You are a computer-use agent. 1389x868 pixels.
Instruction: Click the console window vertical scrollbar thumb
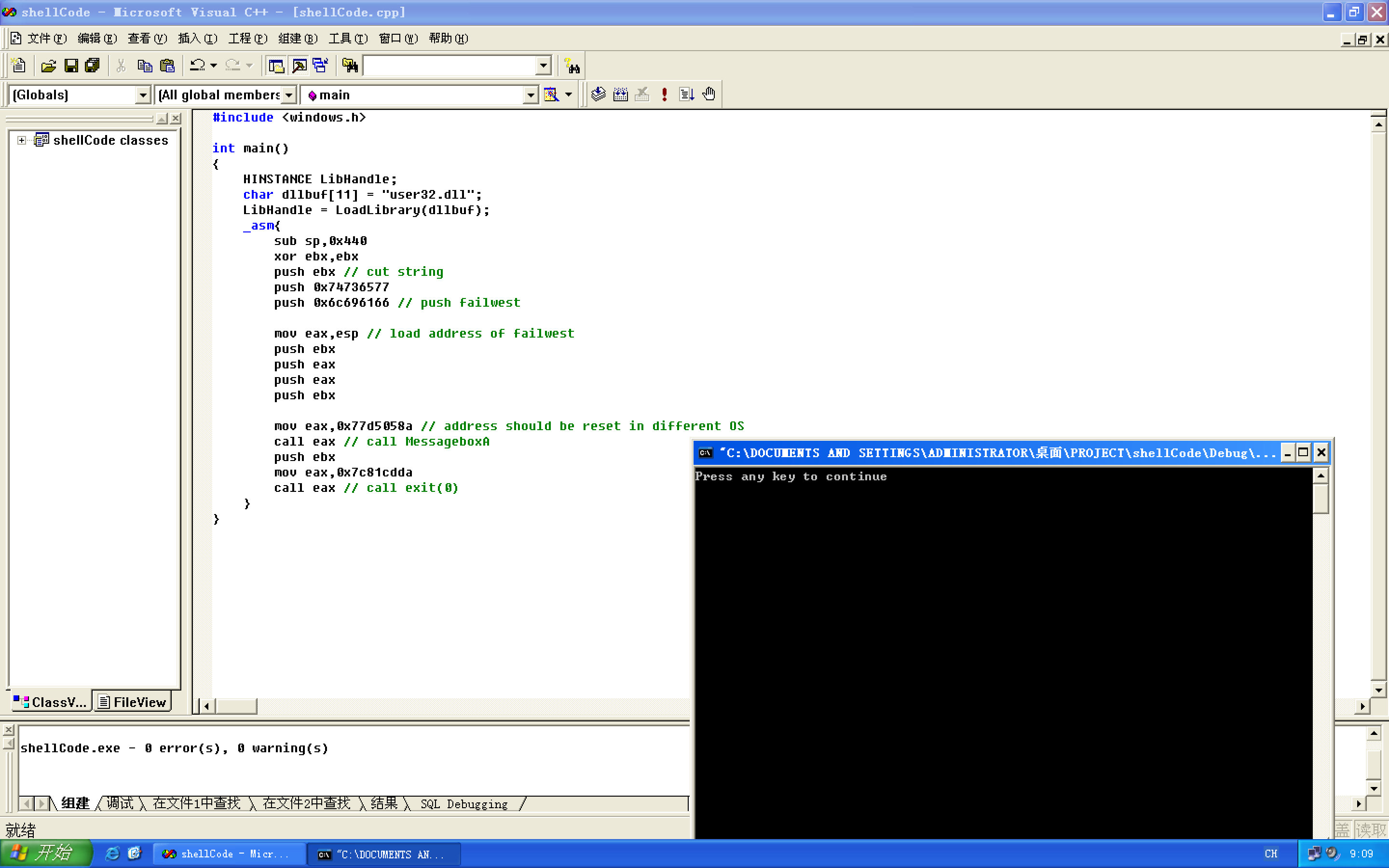(x=1320, y=498)
